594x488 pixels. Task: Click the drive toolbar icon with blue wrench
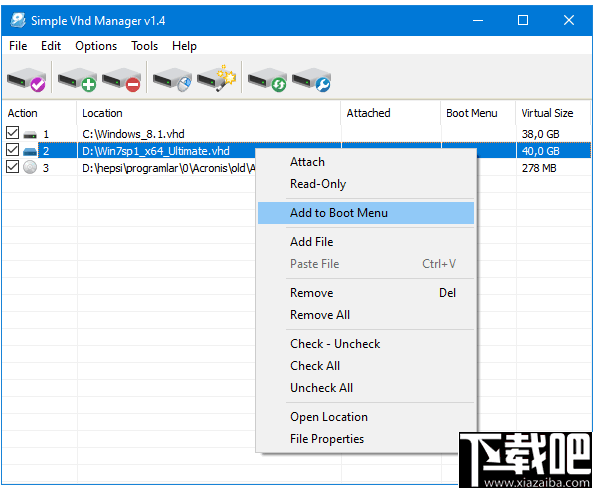coord(311,80)
